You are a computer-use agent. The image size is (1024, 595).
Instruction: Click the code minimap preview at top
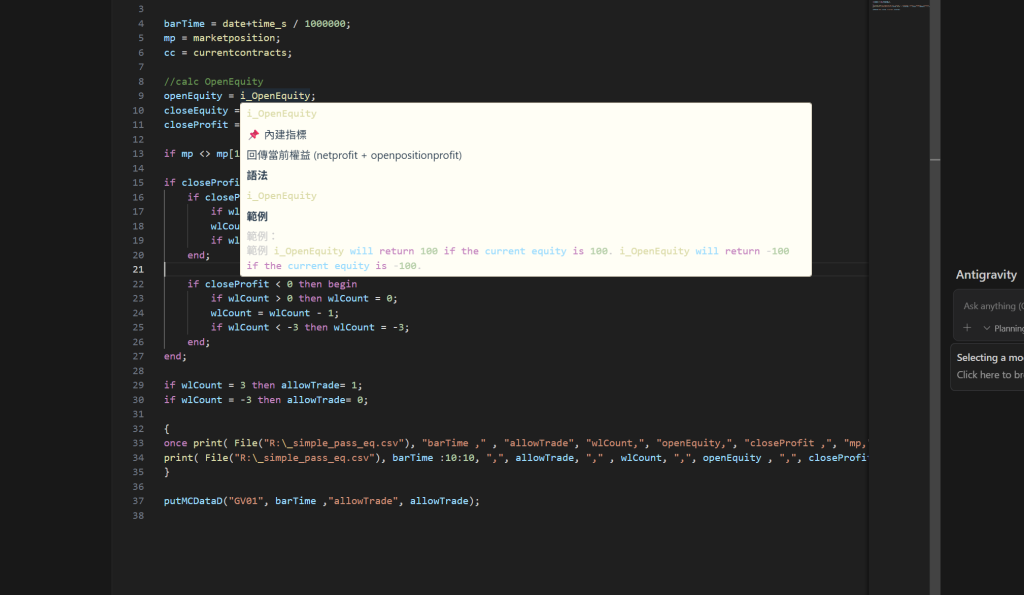click(900, 8)
